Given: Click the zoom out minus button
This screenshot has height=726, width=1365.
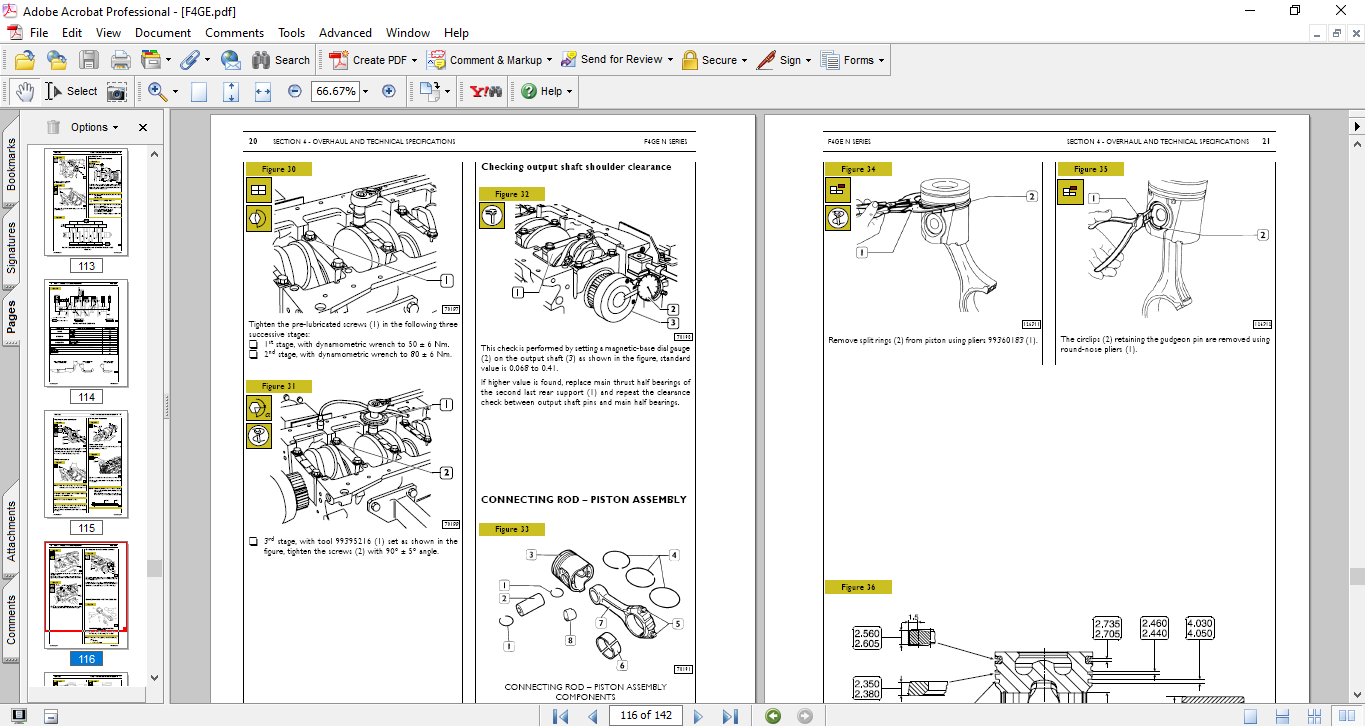Looking at the screenshot, I should coord(295,91).
